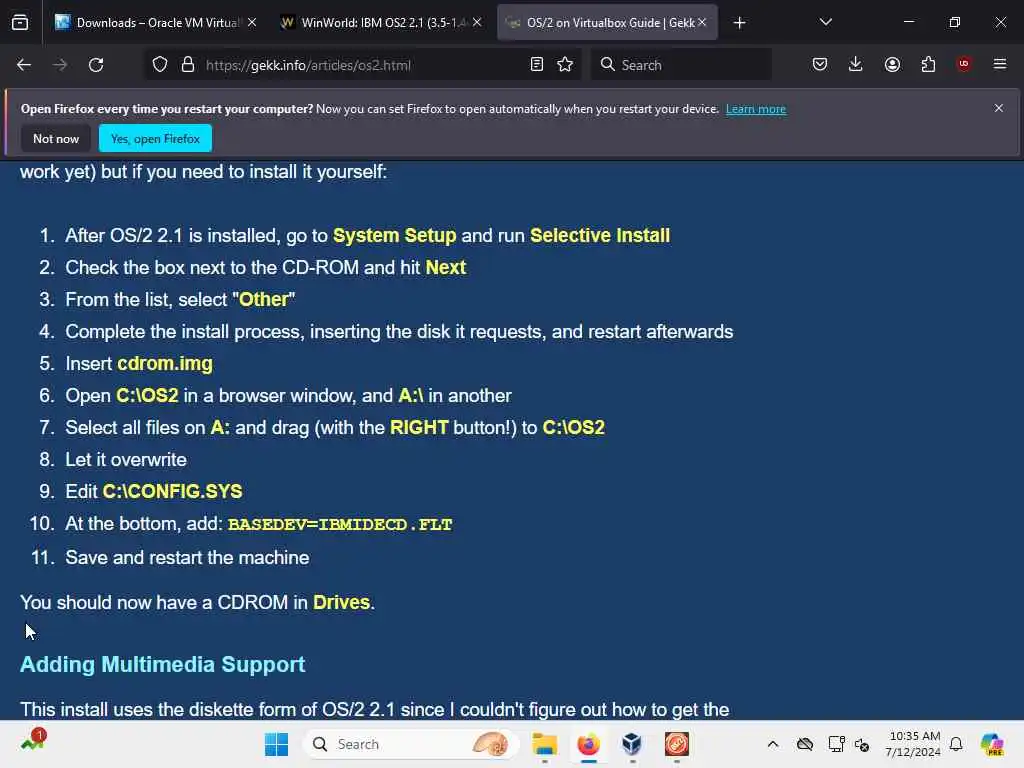Open File Explorer from taskbar
Screen dimensions: 1024x768
[545, 744]
